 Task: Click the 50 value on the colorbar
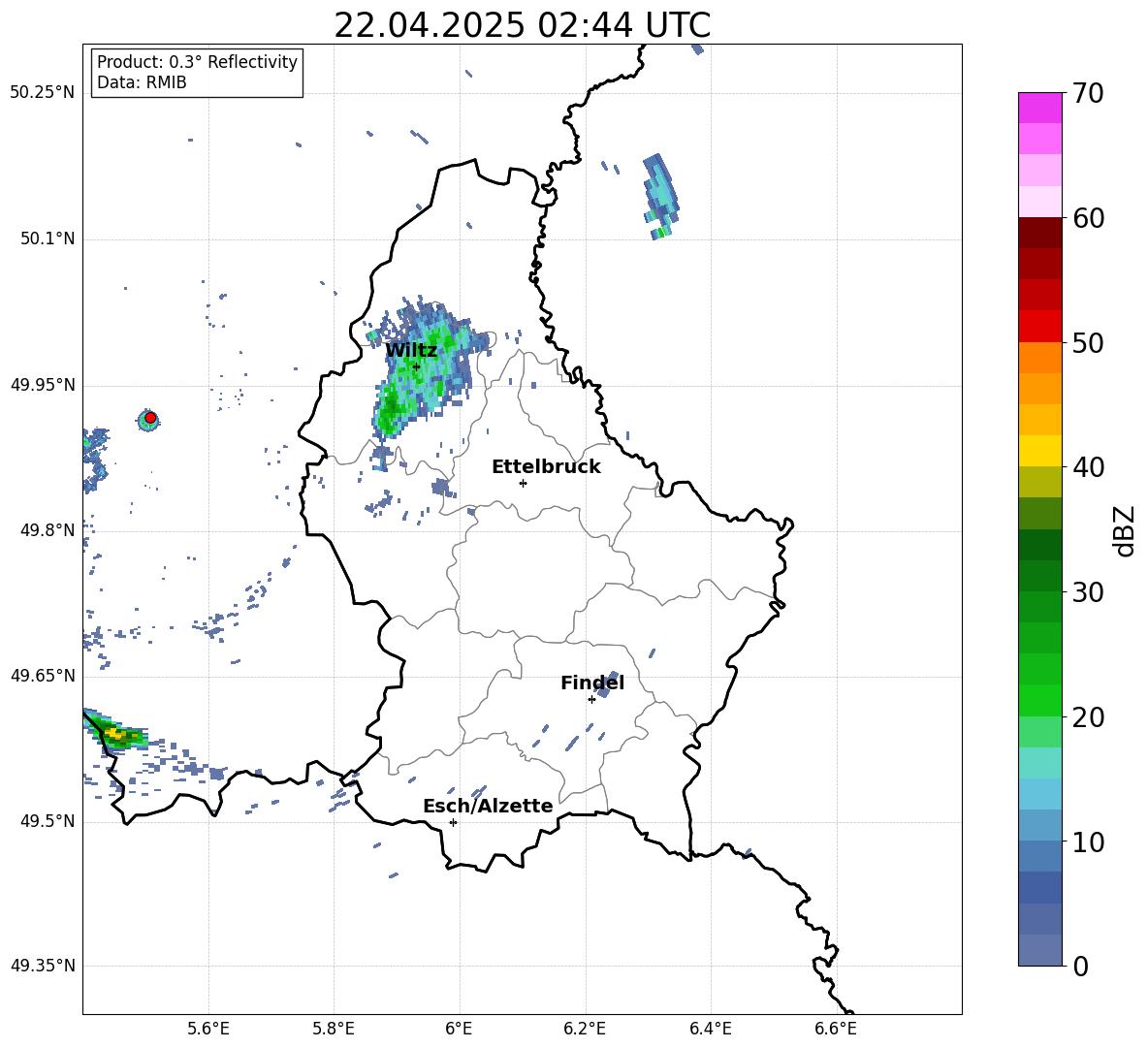1088,342
